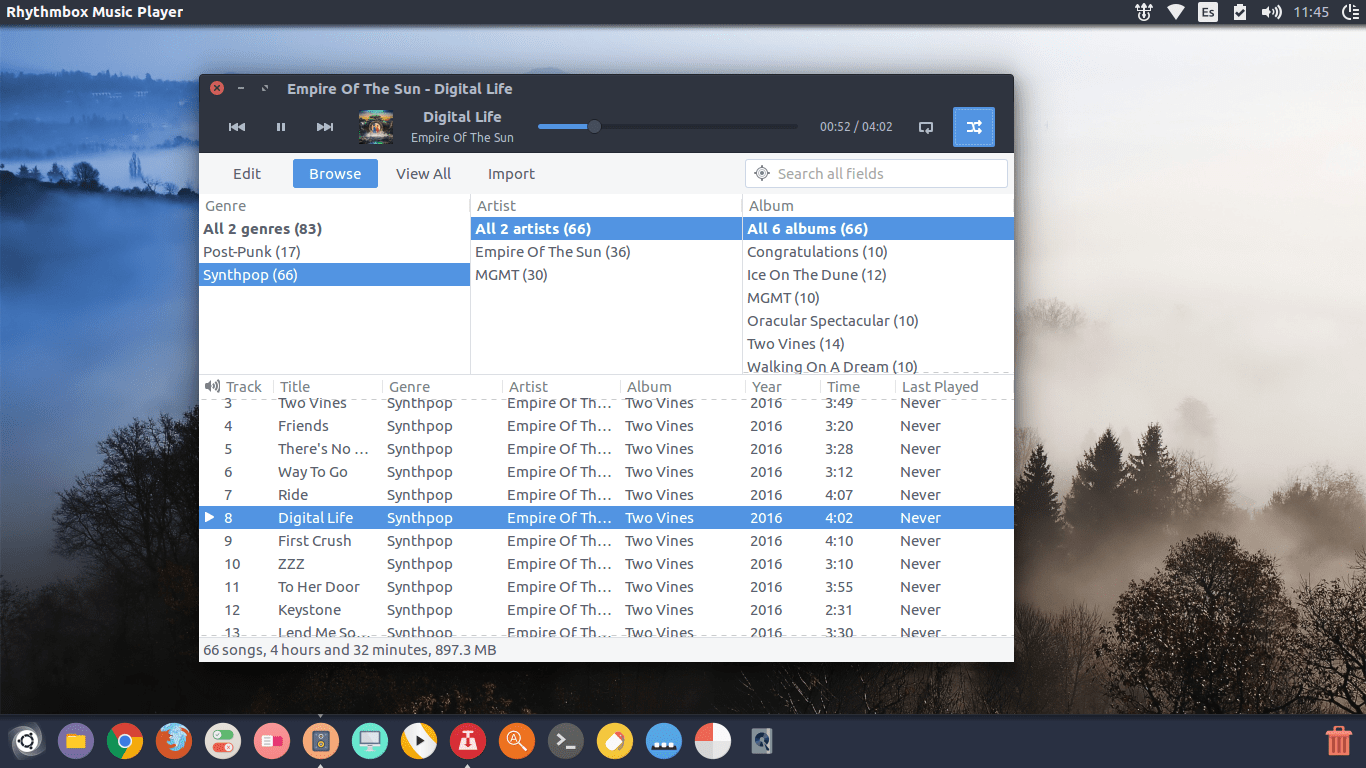The width and height of the screenshot is (1366, 768).
Task: Open the orange magnifier dock icon
Action: 517,741
